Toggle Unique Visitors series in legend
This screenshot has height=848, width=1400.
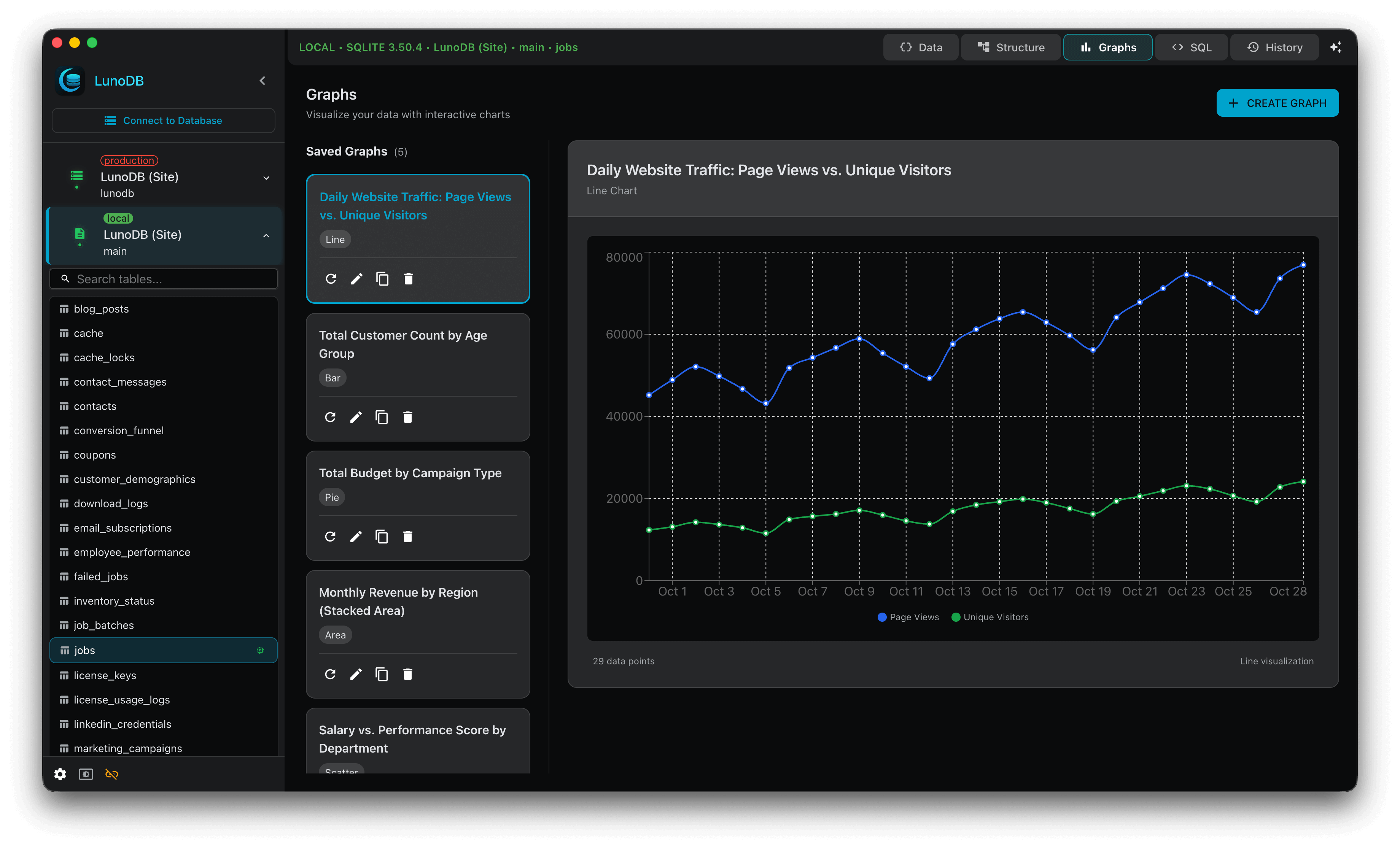pyautogui.click(x=990, y=617)
